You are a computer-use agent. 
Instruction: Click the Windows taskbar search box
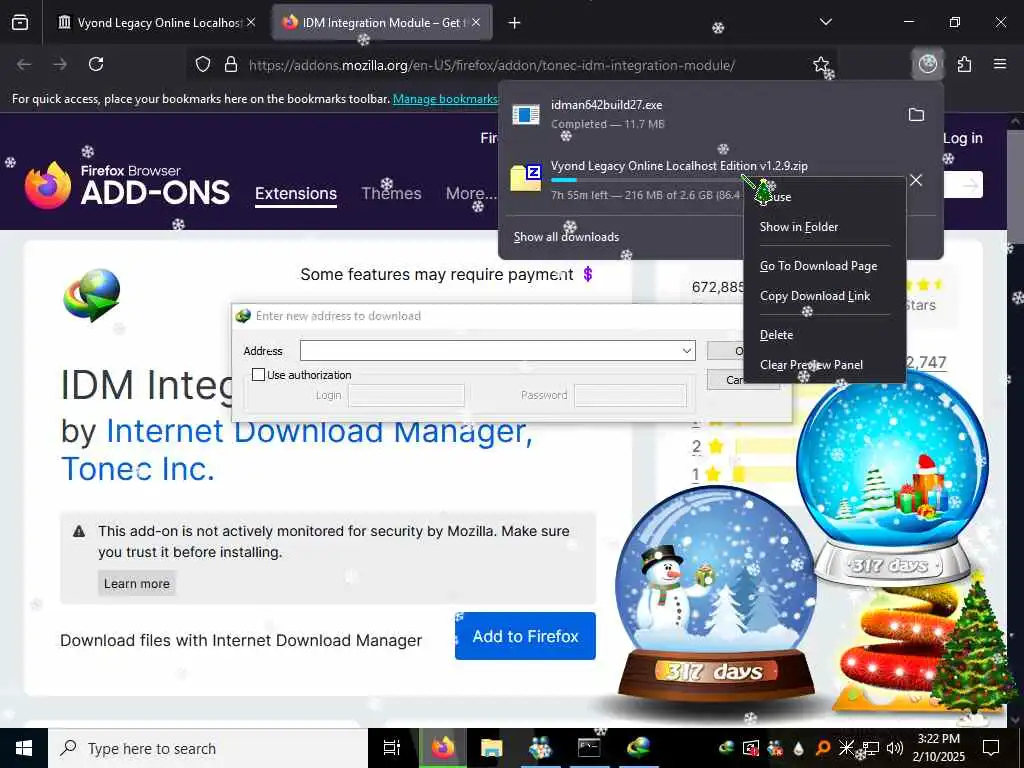click(x=208, y=748)
